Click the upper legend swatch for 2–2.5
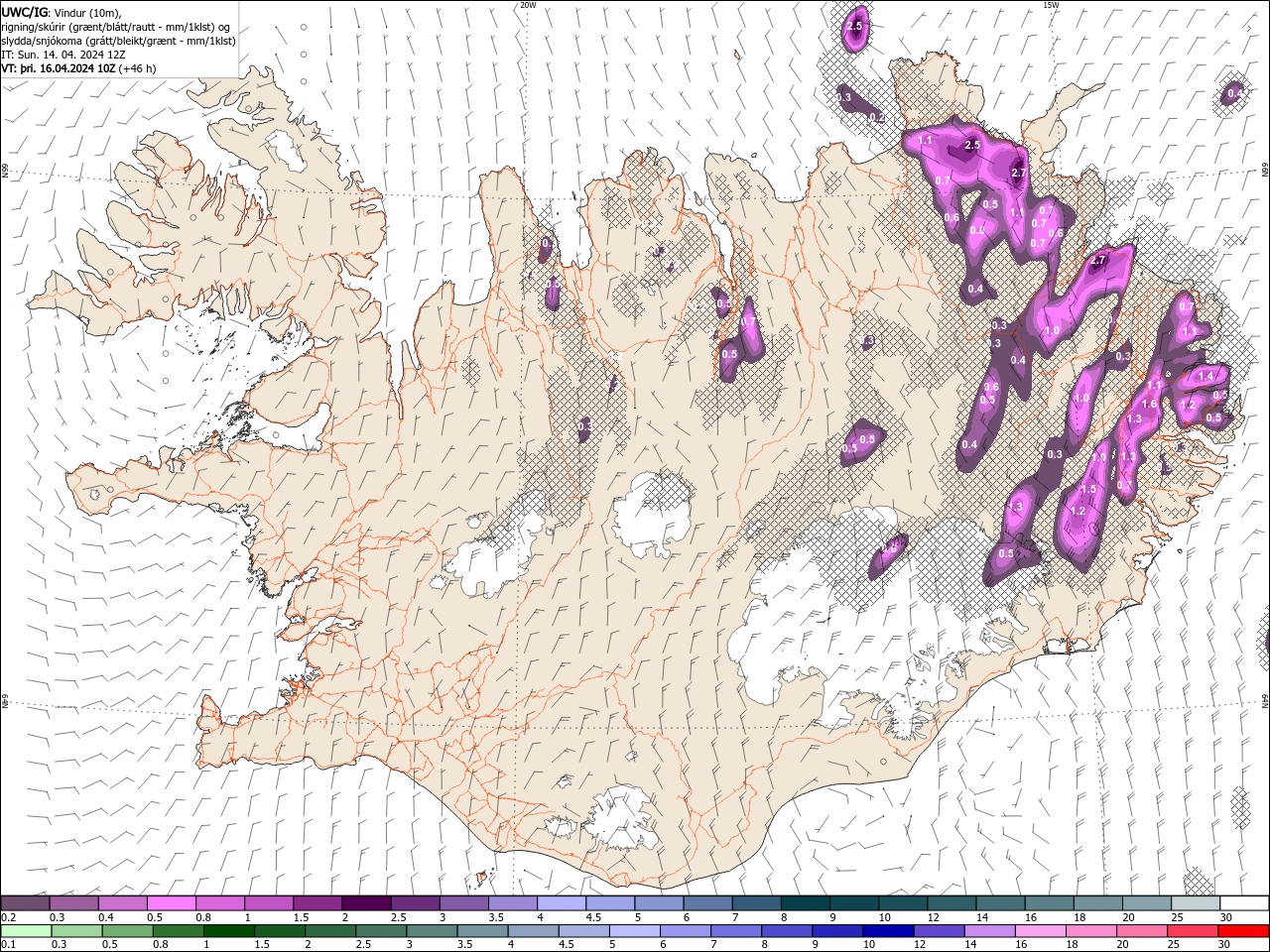1270x952 pixels. click(x=366, y=903)
